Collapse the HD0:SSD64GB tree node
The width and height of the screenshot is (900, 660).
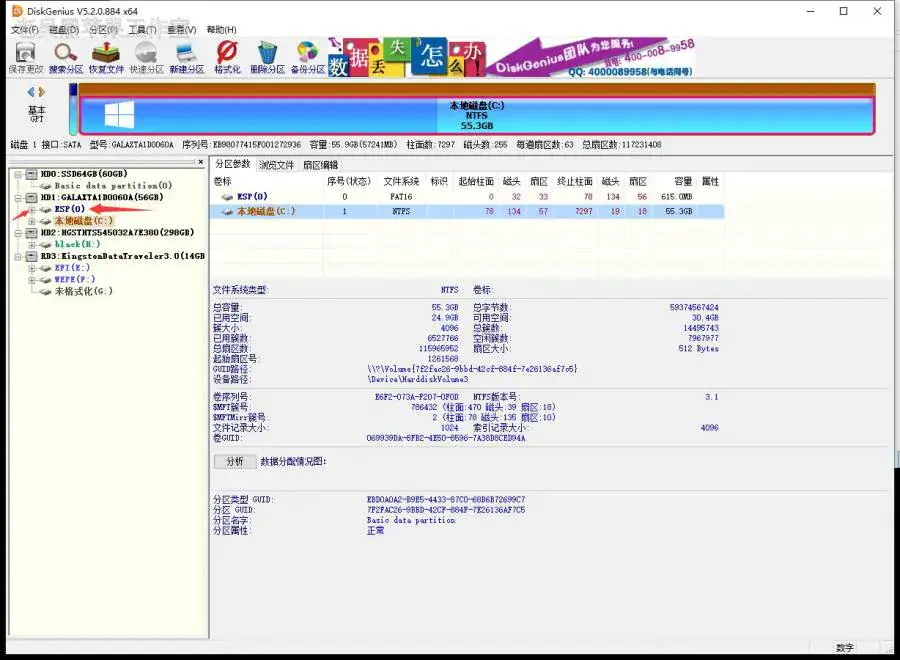(x=18, y=174)
